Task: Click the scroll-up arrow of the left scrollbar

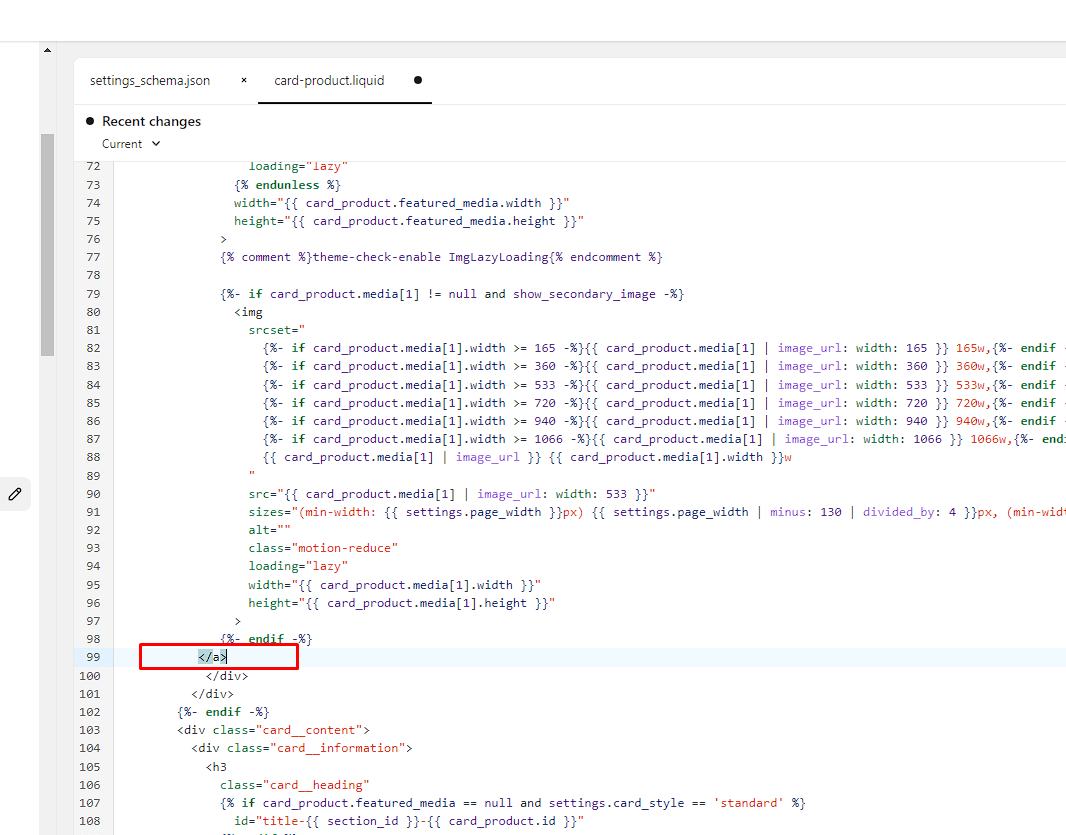Action: coord(47,50)
